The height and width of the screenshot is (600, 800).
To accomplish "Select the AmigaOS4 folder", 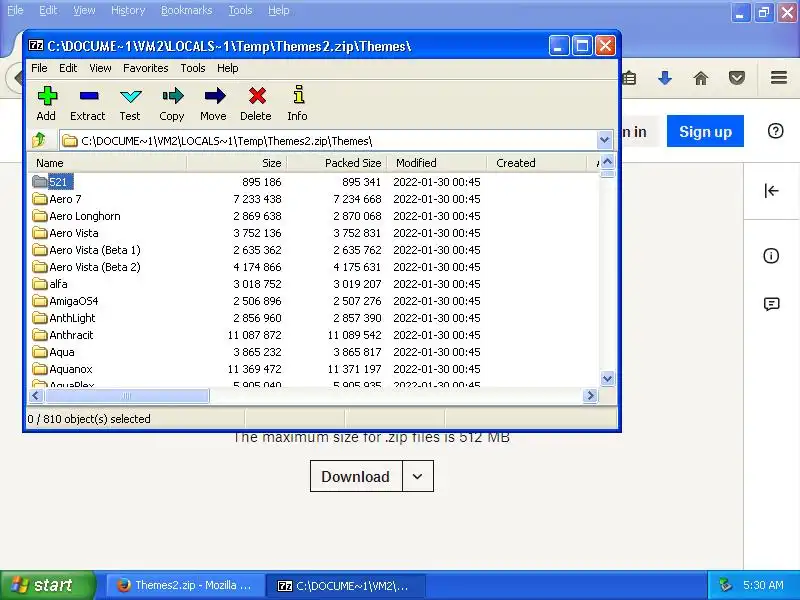I will click(x=65, y=301).
